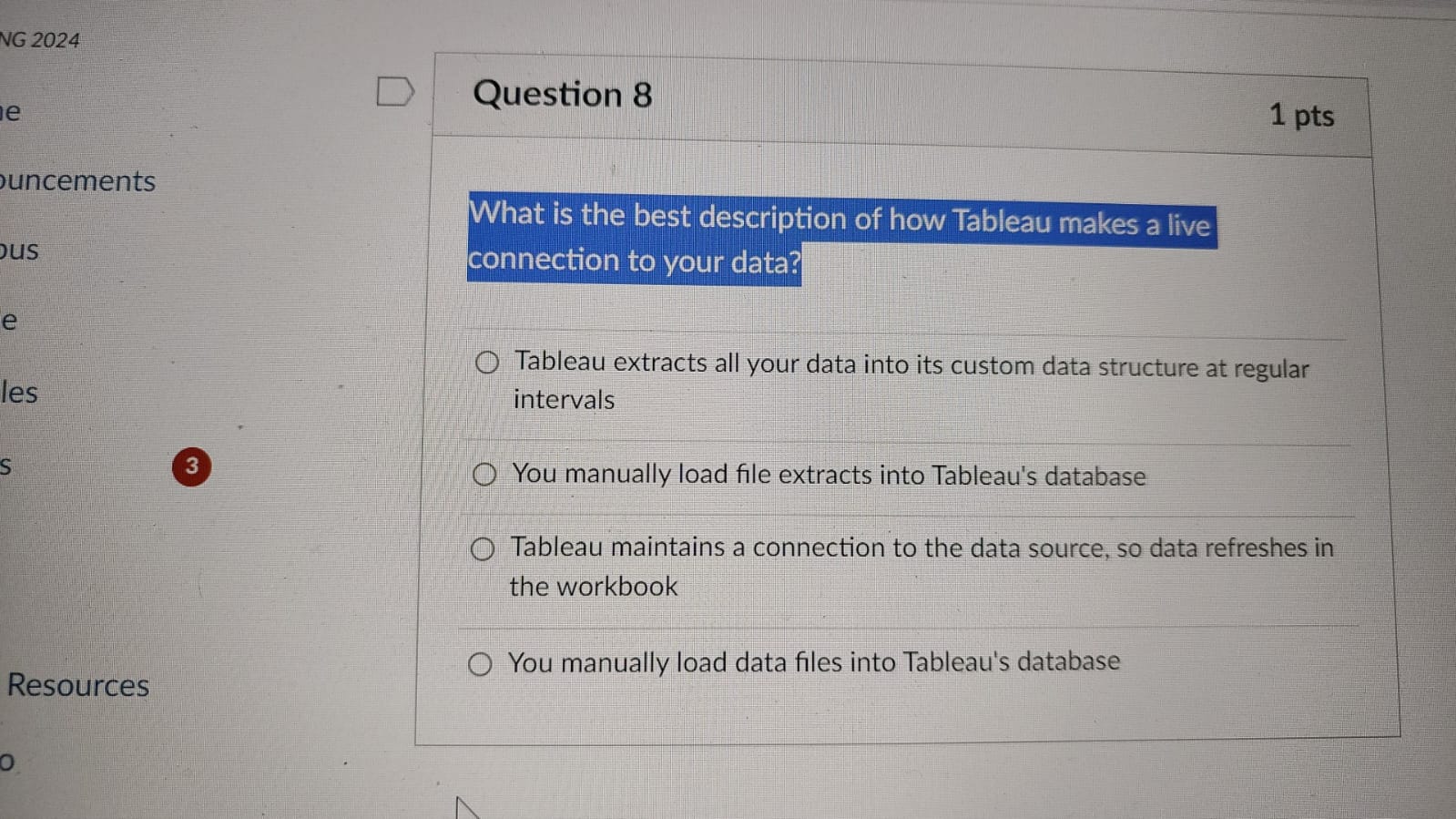Click the flag bookmark icon beside Question 8

(x=396, y=91)
